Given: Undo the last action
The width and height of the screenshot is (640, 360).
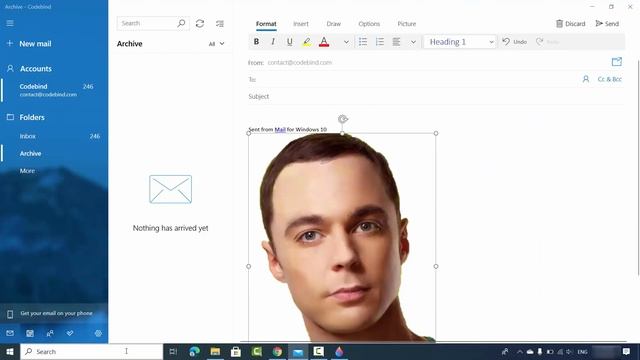Looking at the screenshot, I should [514, 42].
